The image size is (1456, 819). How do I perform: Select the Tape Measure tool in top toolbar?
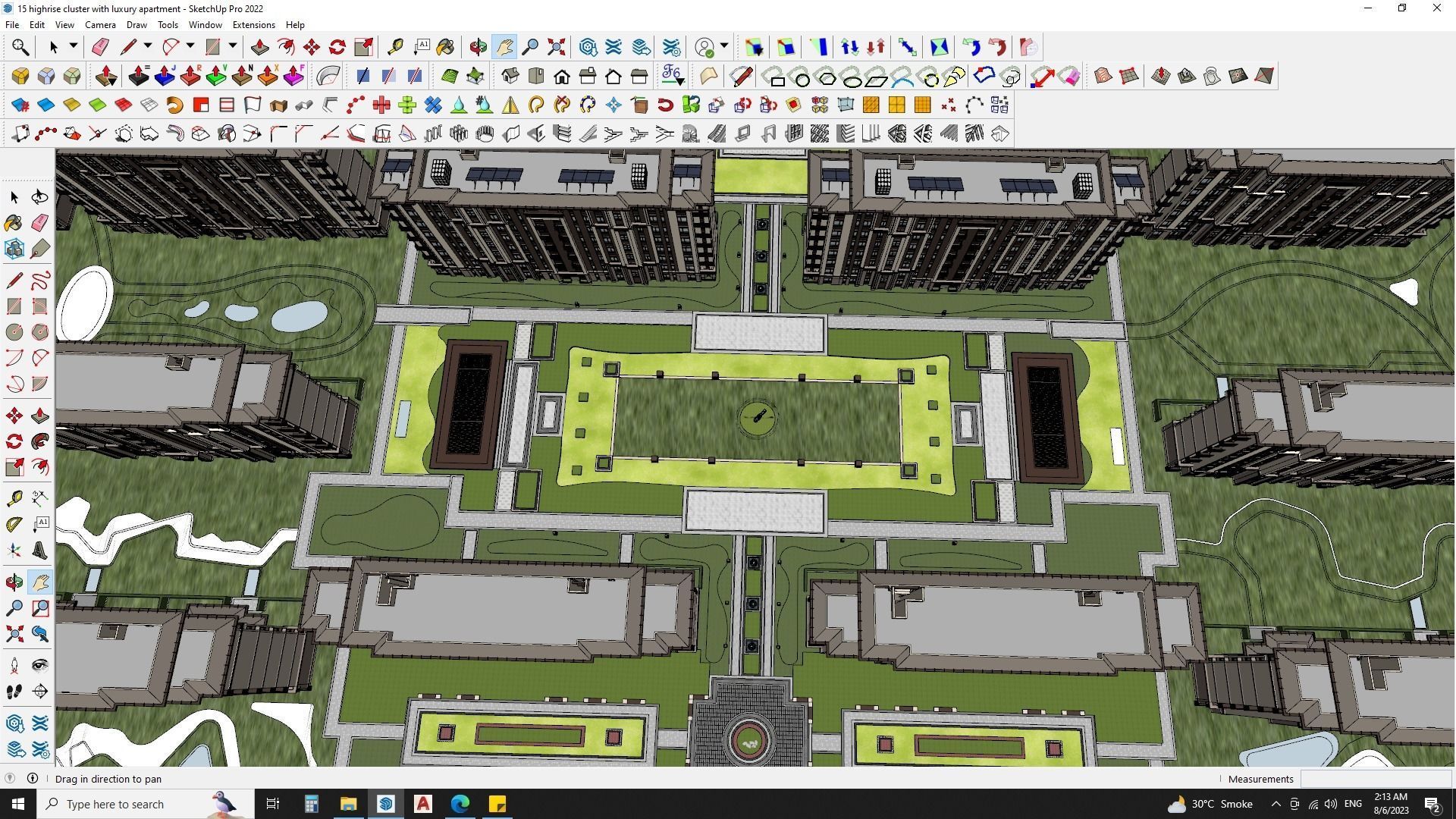click(x=394, y=47)
